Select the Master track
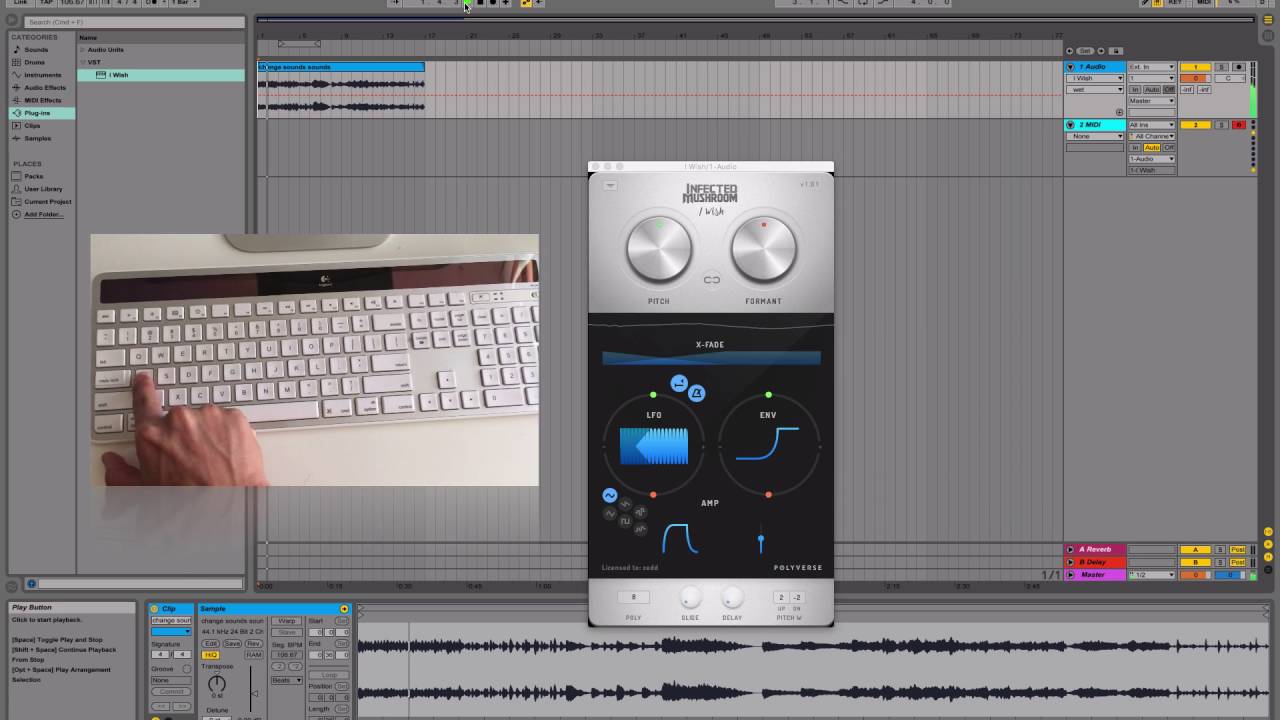 click(x=1095, y=575)
